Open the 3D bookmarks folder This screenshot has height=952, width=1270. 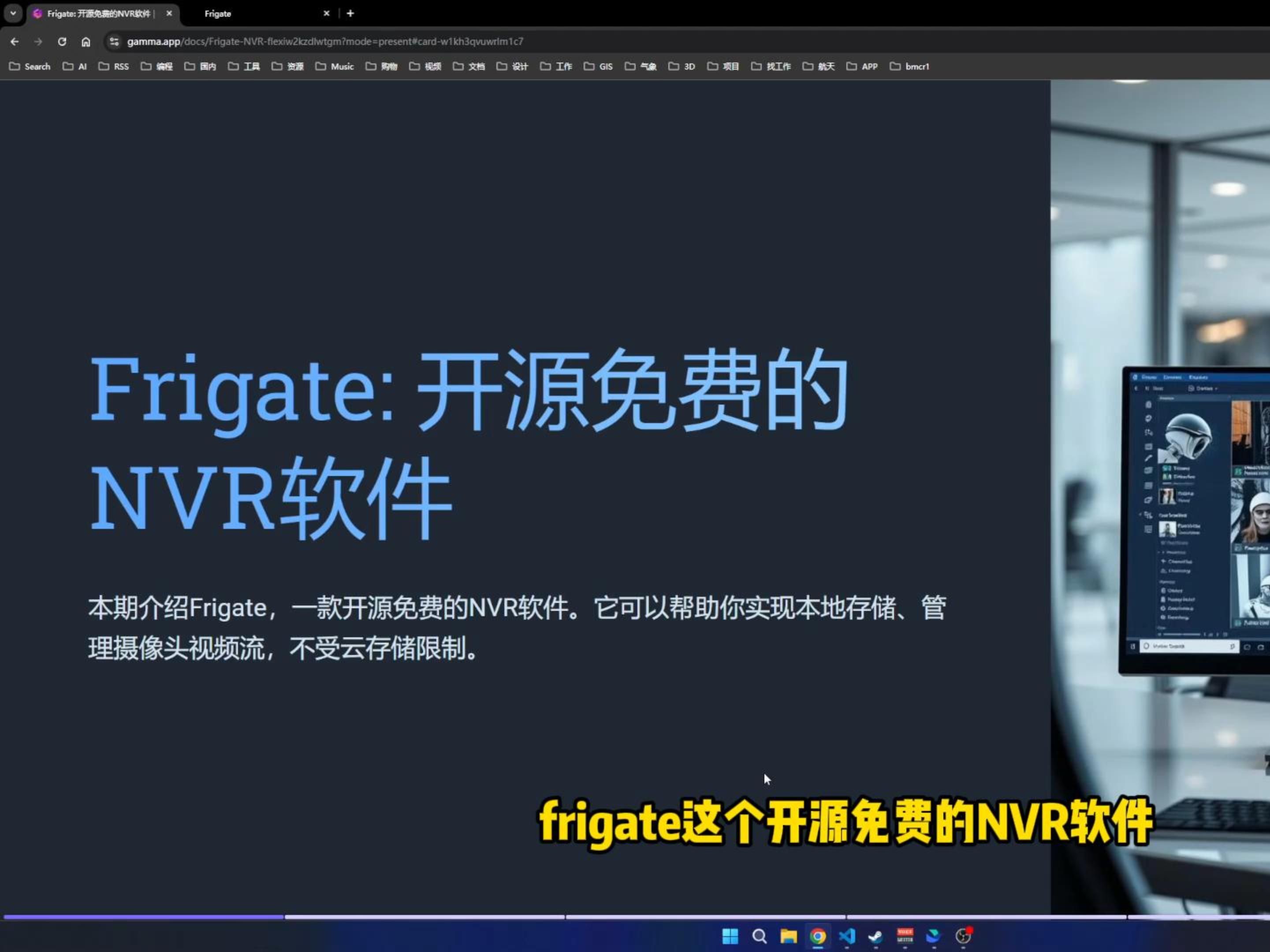[682, 67]
